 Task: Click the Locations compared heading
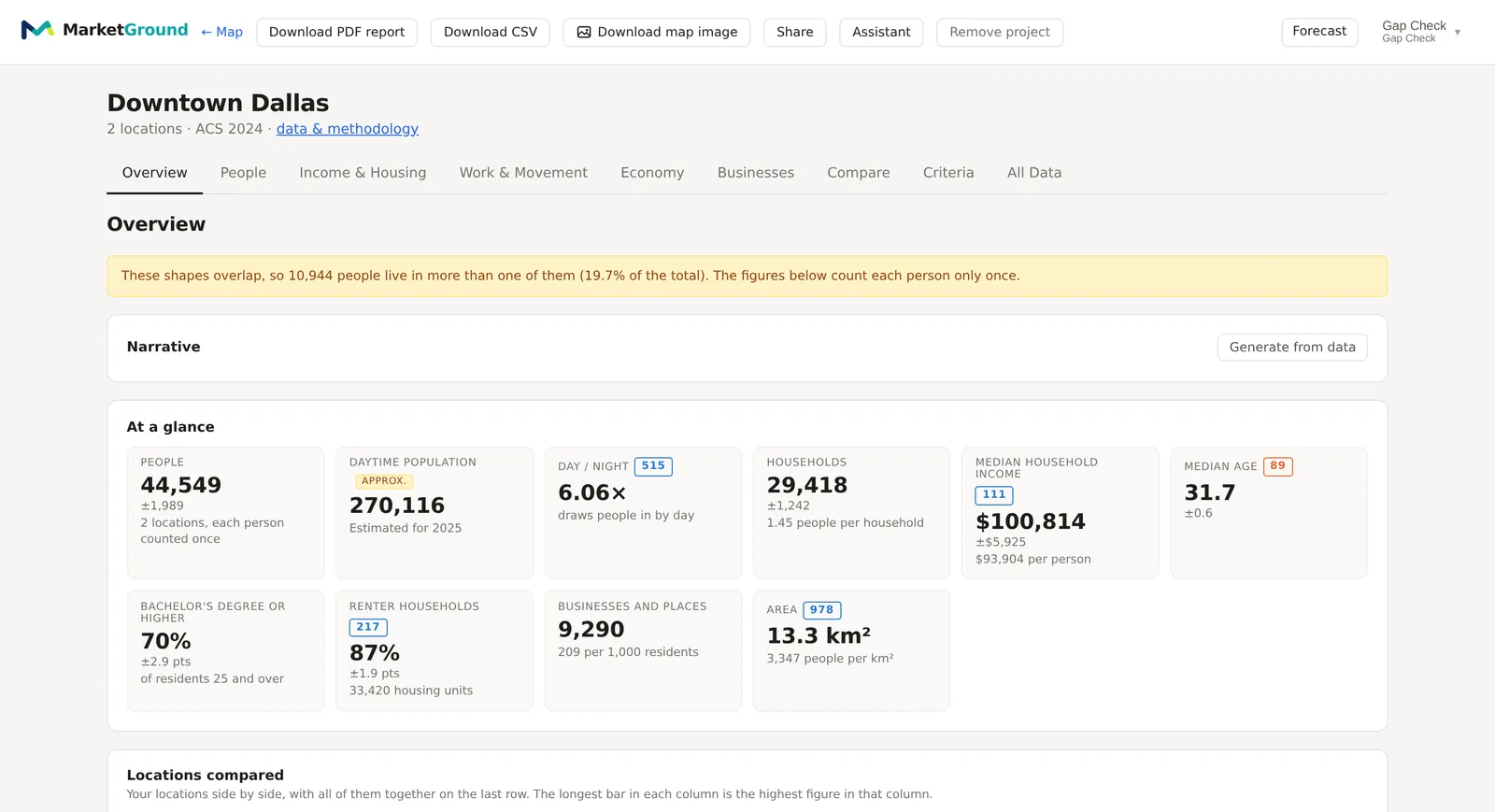click(x=206, y=776)
